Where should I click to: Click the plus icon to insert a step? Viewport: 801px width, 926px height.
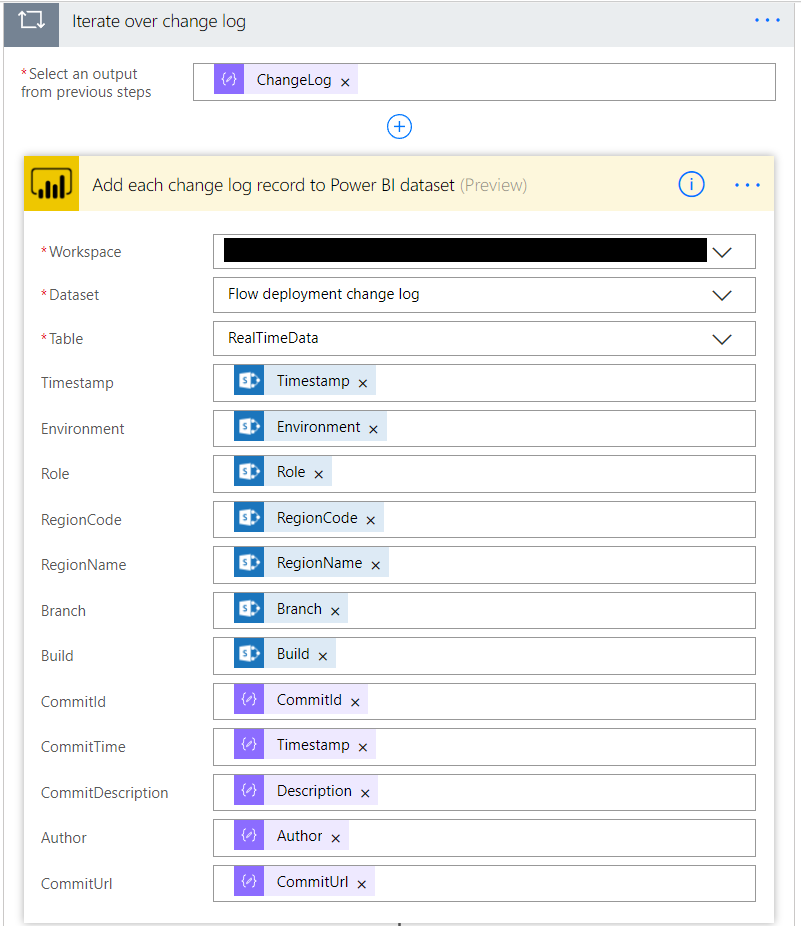(399, 127)
